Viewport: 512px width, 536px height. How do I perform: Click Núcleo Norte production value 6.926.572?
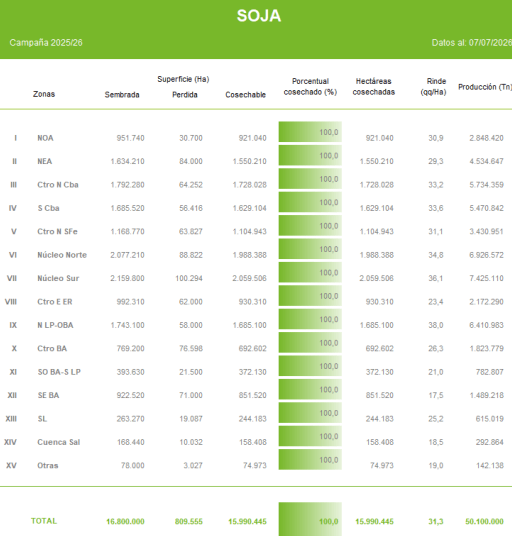pyautogui.click(x=486, y=255)
